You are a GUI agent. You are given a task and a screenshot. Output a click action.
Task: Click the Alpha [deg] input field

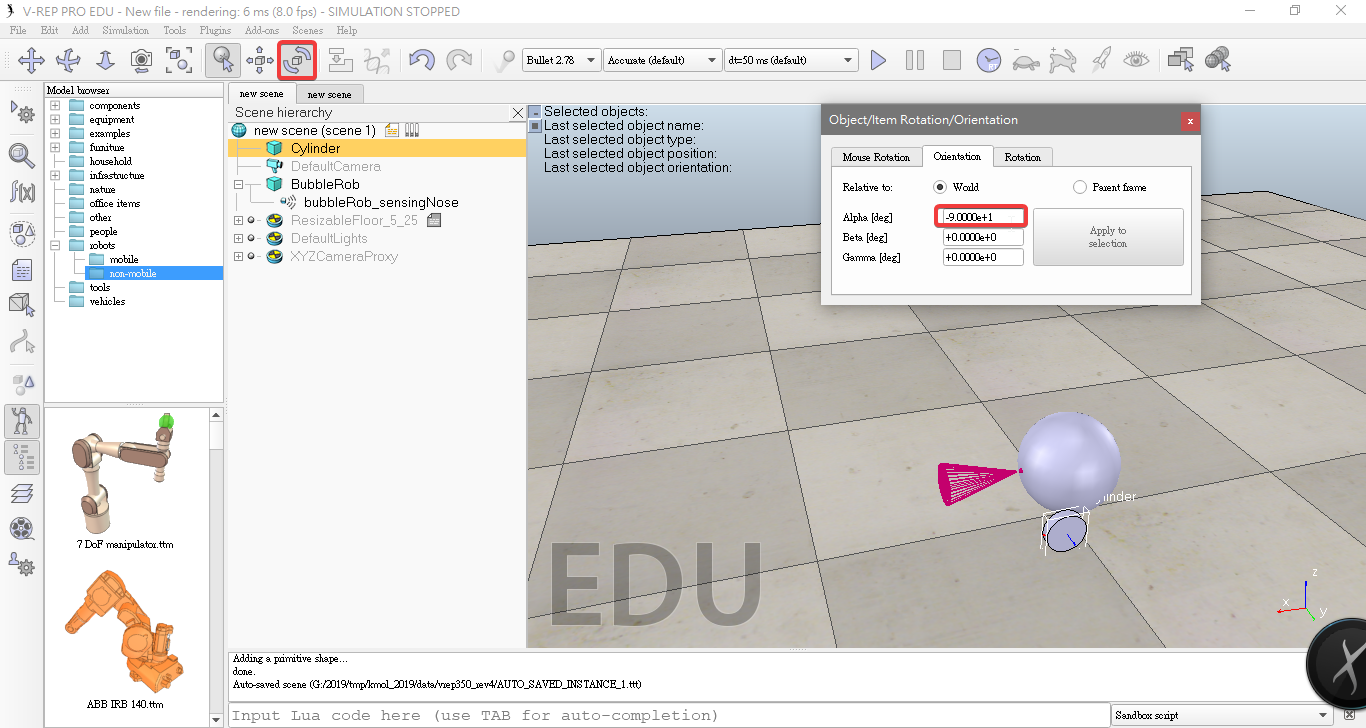point(982,217)
